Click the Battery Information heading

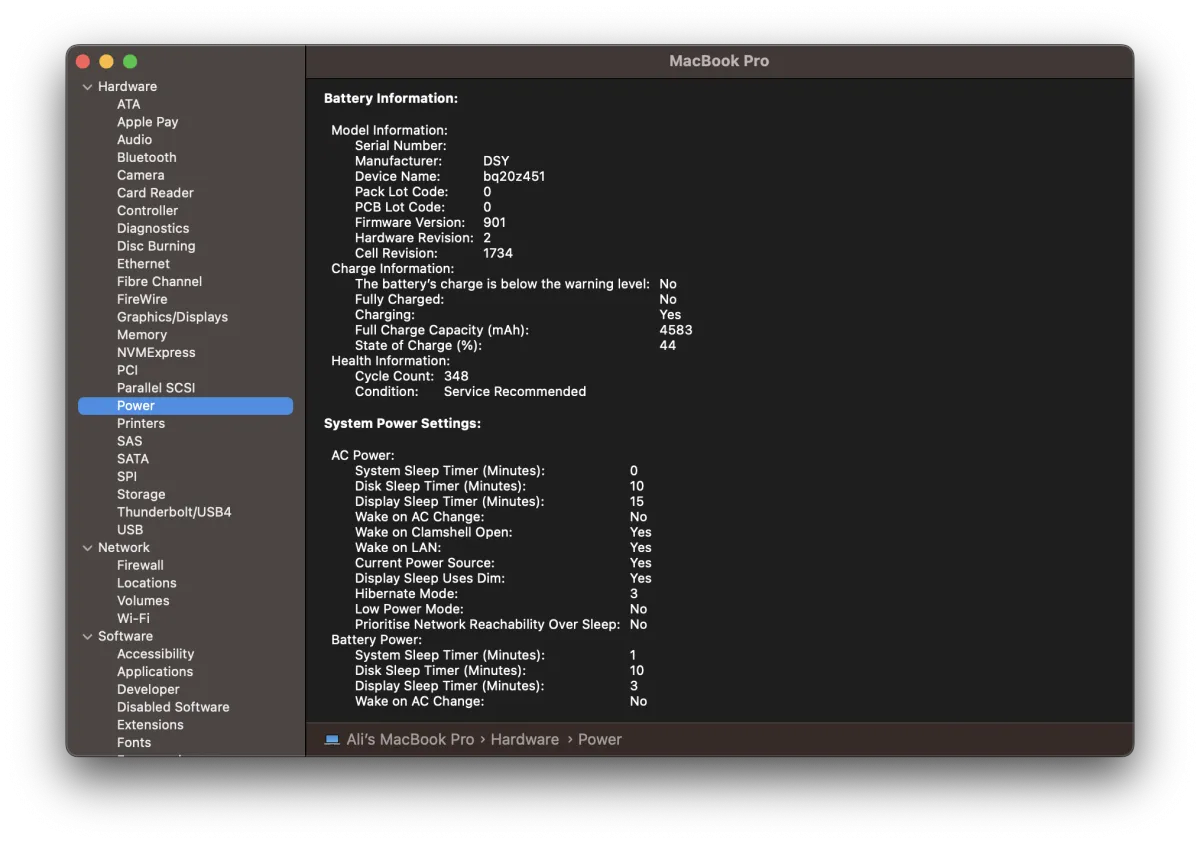pyautogui.click(x=391, y=99)
